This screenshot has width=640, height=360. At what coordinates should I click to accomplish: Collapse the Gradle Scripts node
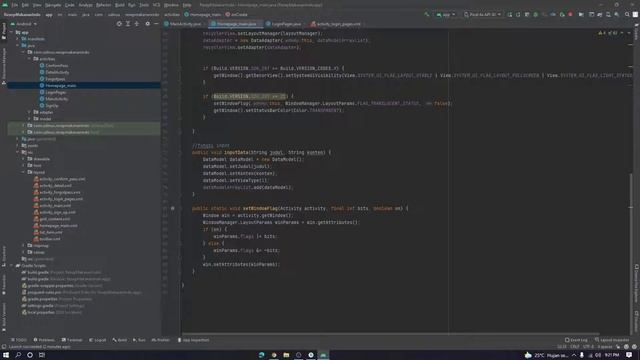point(12,265)
